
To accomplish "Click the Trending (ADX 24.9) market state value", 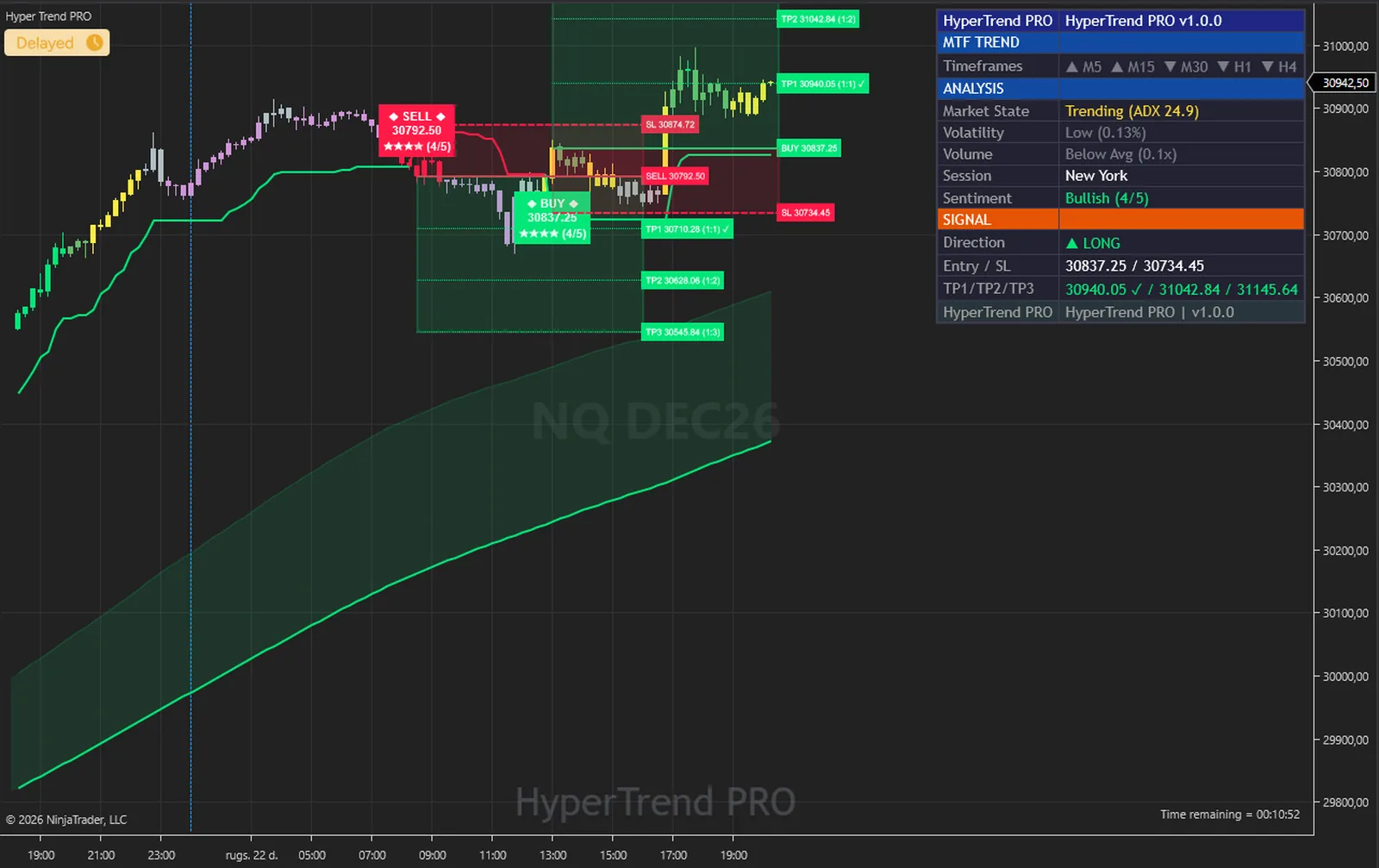I will coord(1132,111).
